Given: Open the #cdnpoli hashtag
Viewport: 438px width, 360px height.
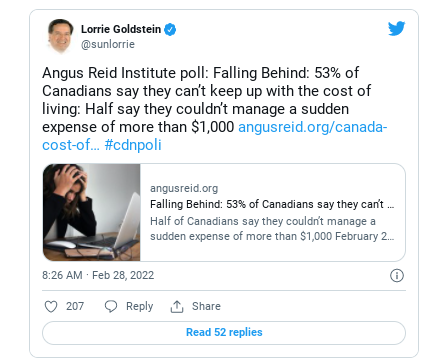Looking at the screenshot, I should pos(133,145).
